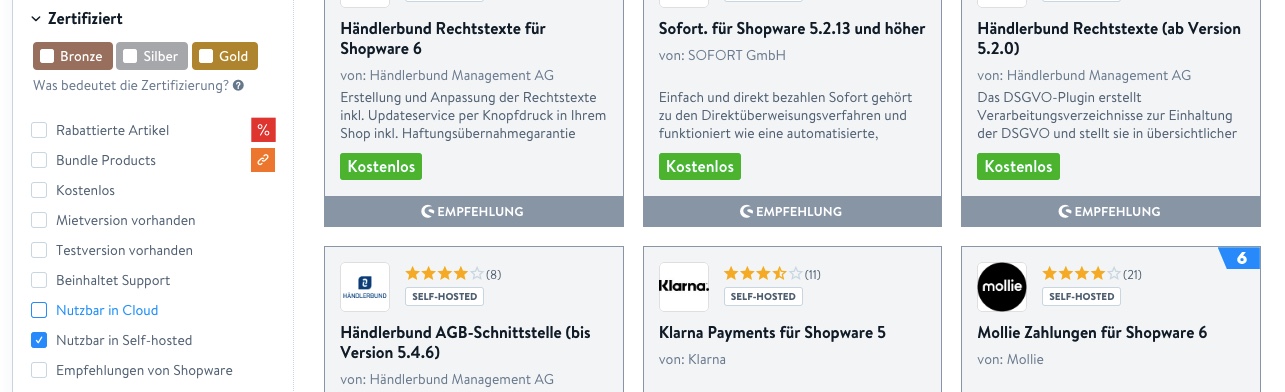Click the Händlerbund logo thumbnail
This screenshot has height=392, width=1285.
click(365, 287)
